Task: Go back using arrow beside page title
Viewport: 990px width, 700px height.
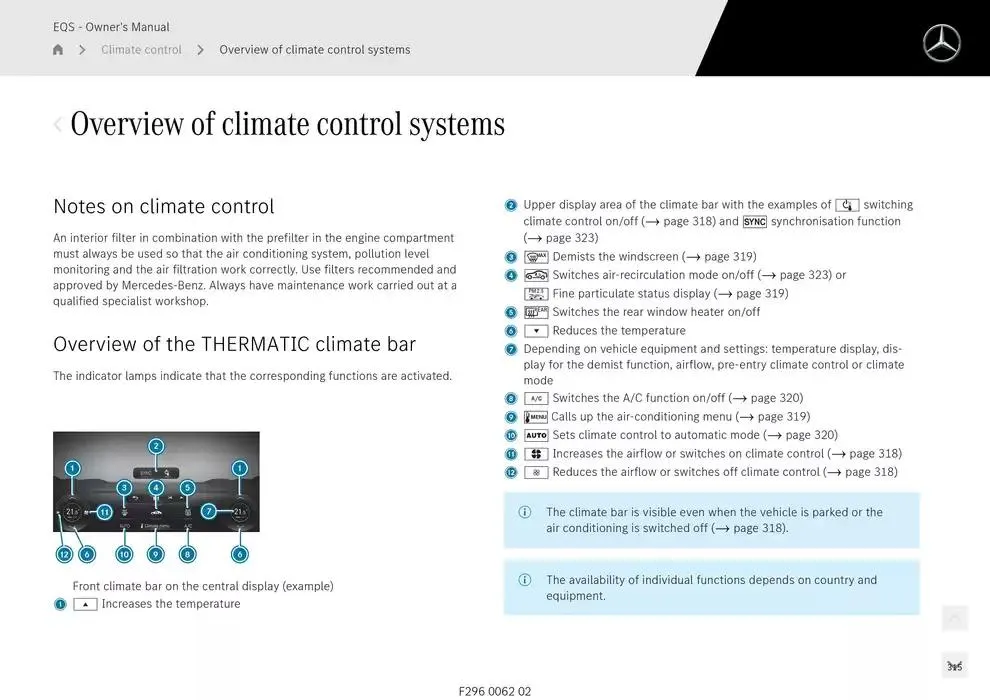Action: click(58, 125)
